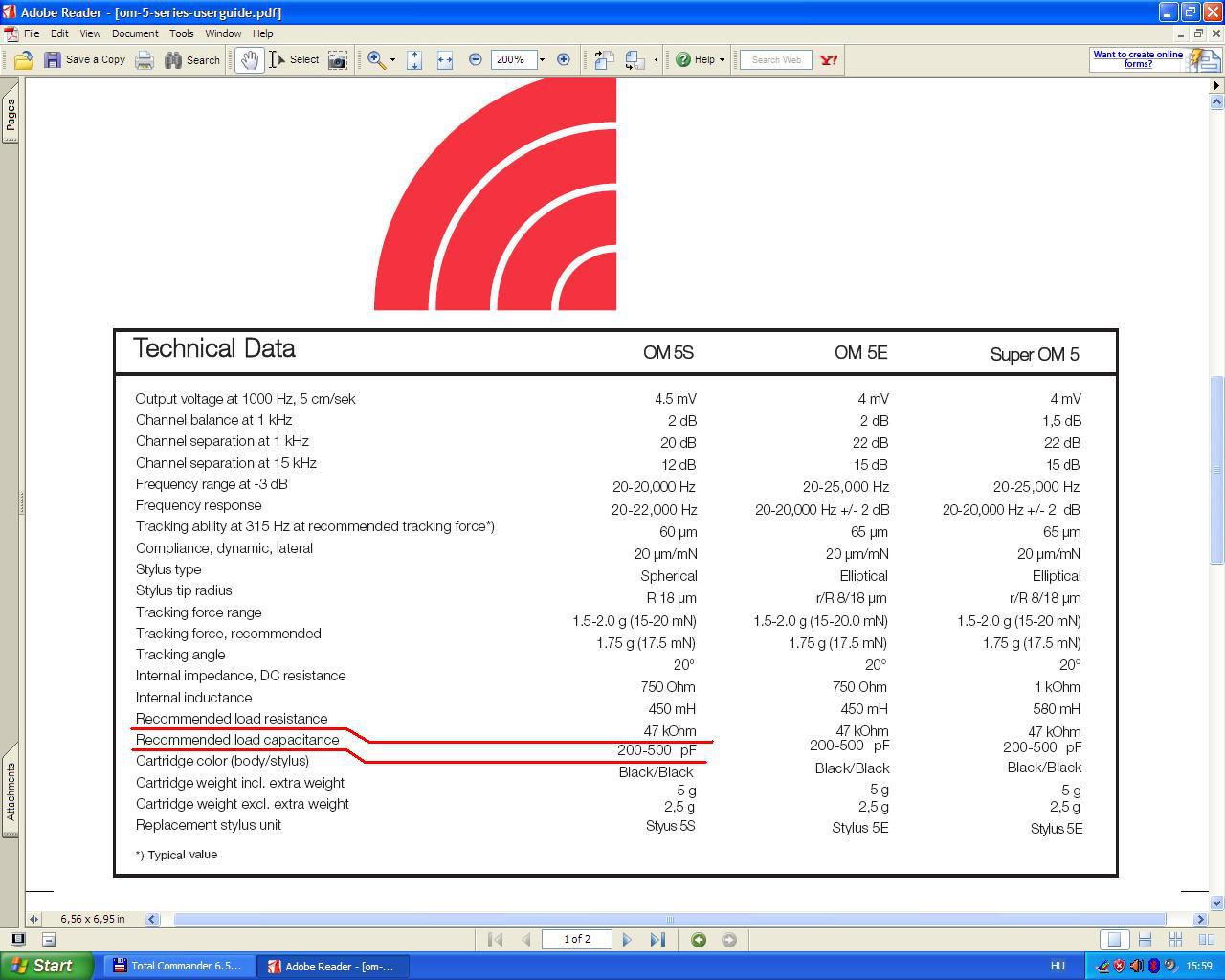This screenshot has width=1225, height=980.
Task: Switch to Total Commander taskbar button
Action: tap(179, 966)
